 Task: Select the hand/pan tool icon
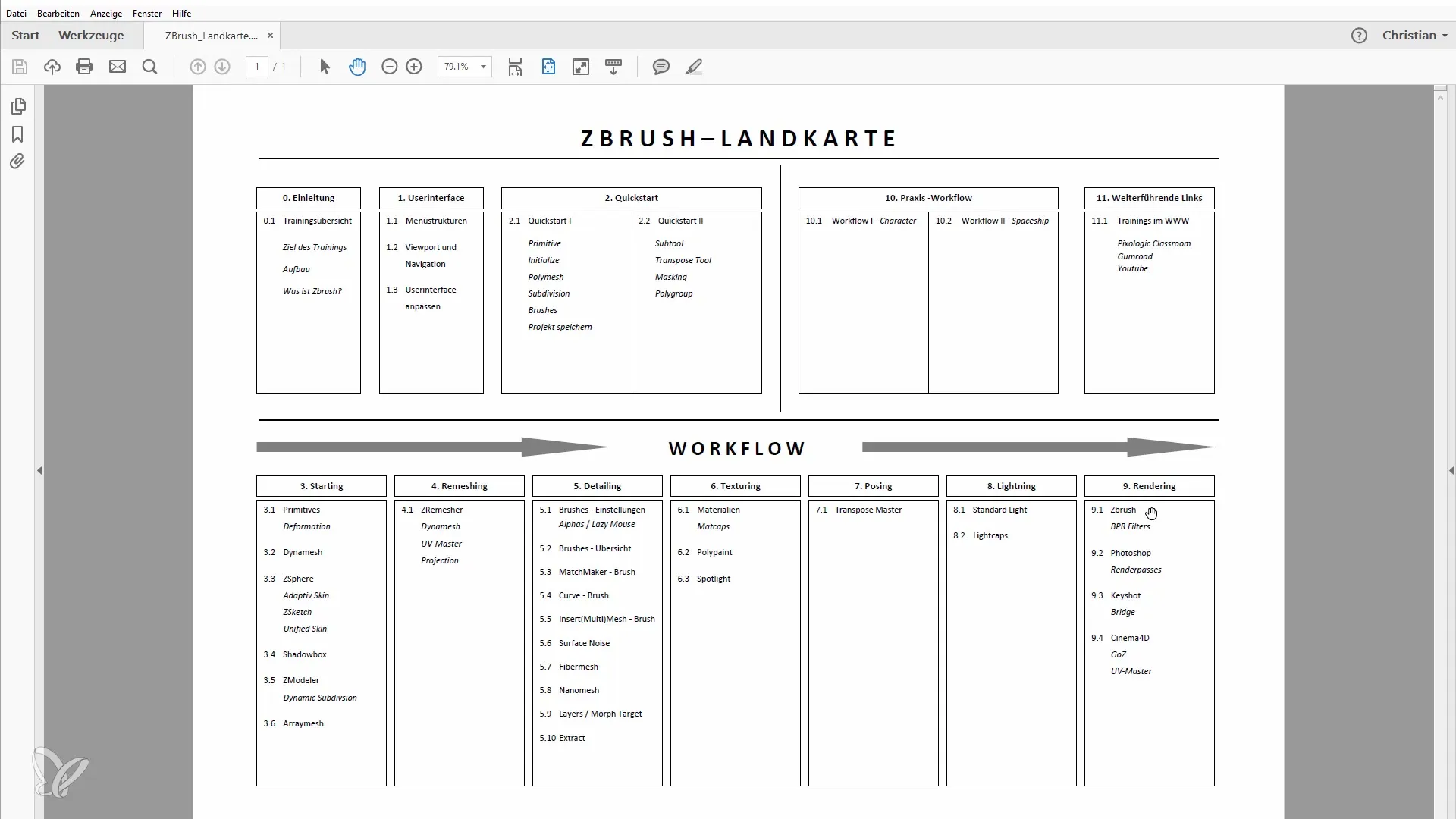[x=358, y=66]
